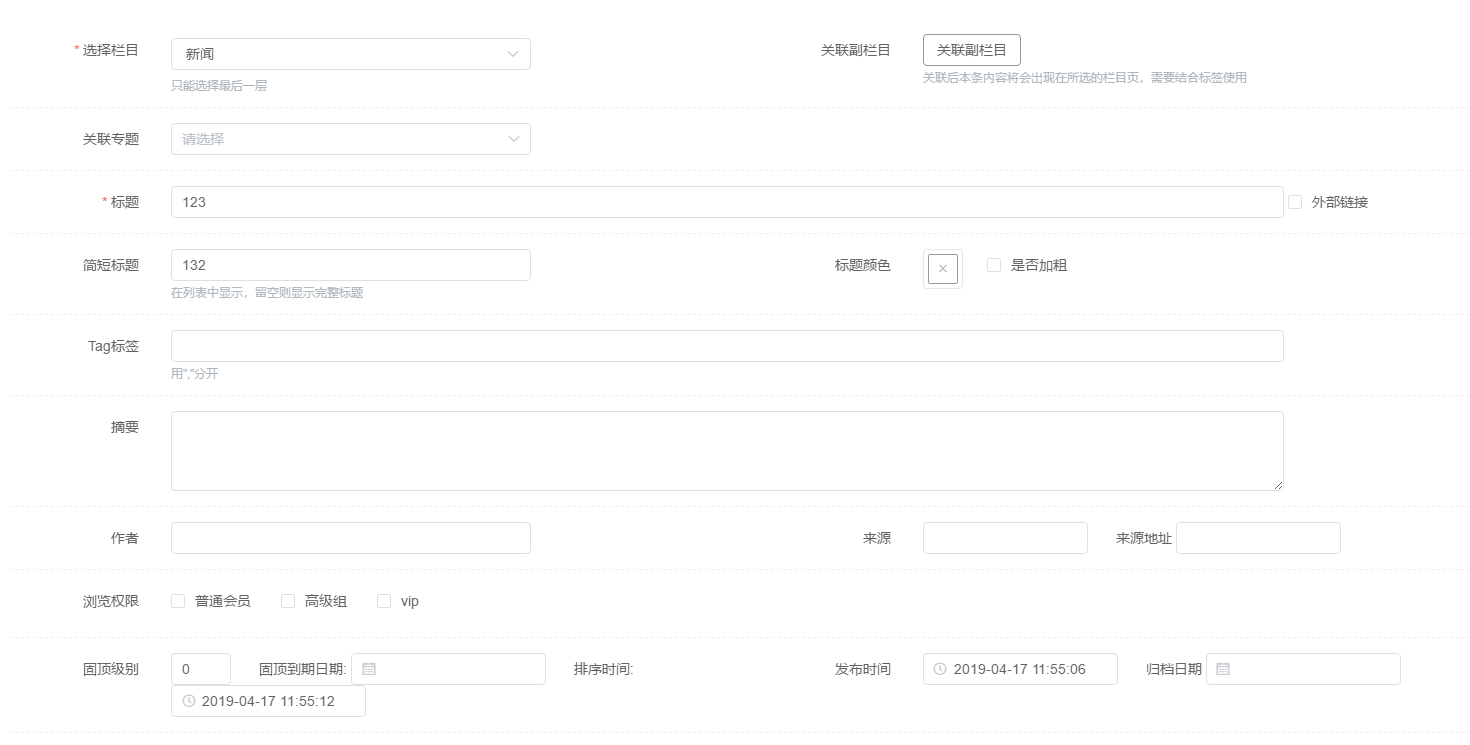
Task: Check the 普通会员 permission checkbox
Action: 178,601
